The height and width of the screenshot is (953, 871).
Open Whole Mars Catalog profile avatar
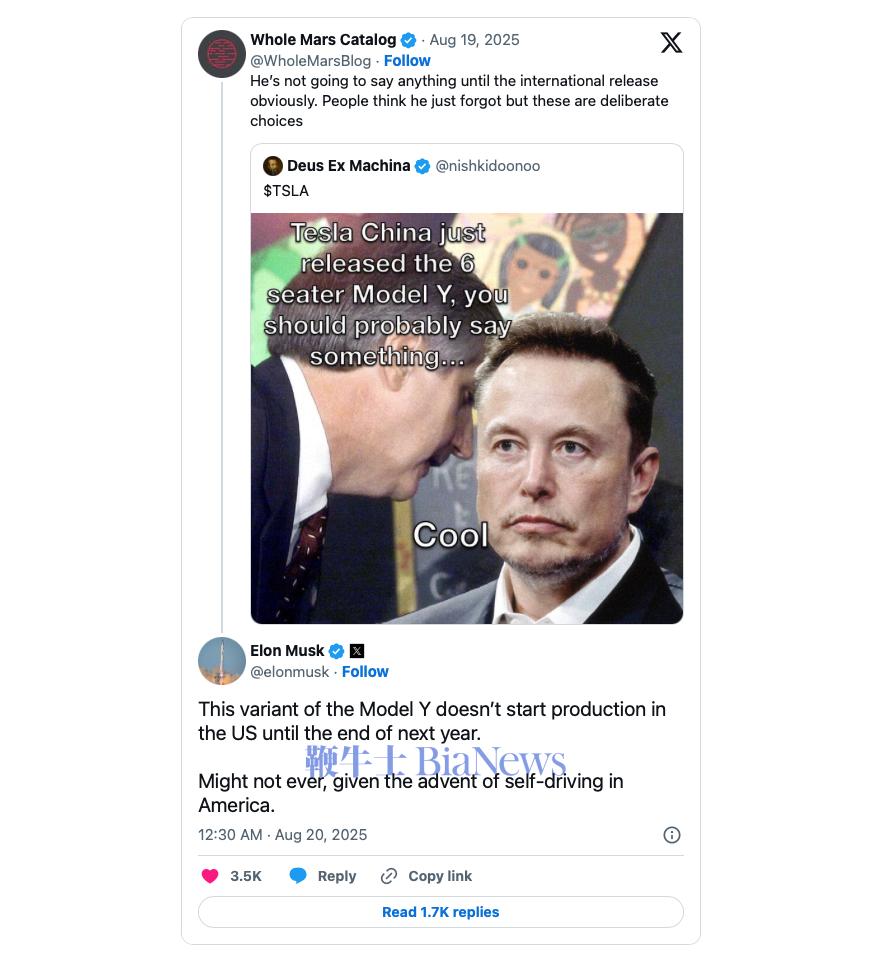pos(222,54)
